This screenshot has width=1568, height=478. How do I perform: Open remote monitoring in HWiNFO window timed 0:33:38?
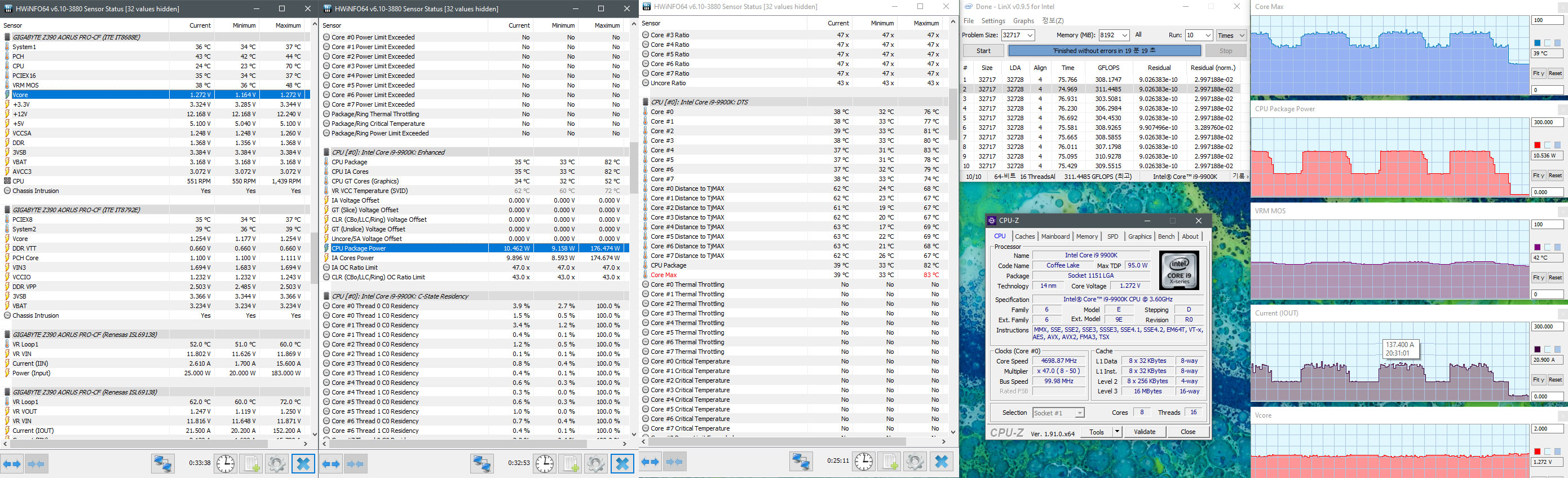coord(162,464)
